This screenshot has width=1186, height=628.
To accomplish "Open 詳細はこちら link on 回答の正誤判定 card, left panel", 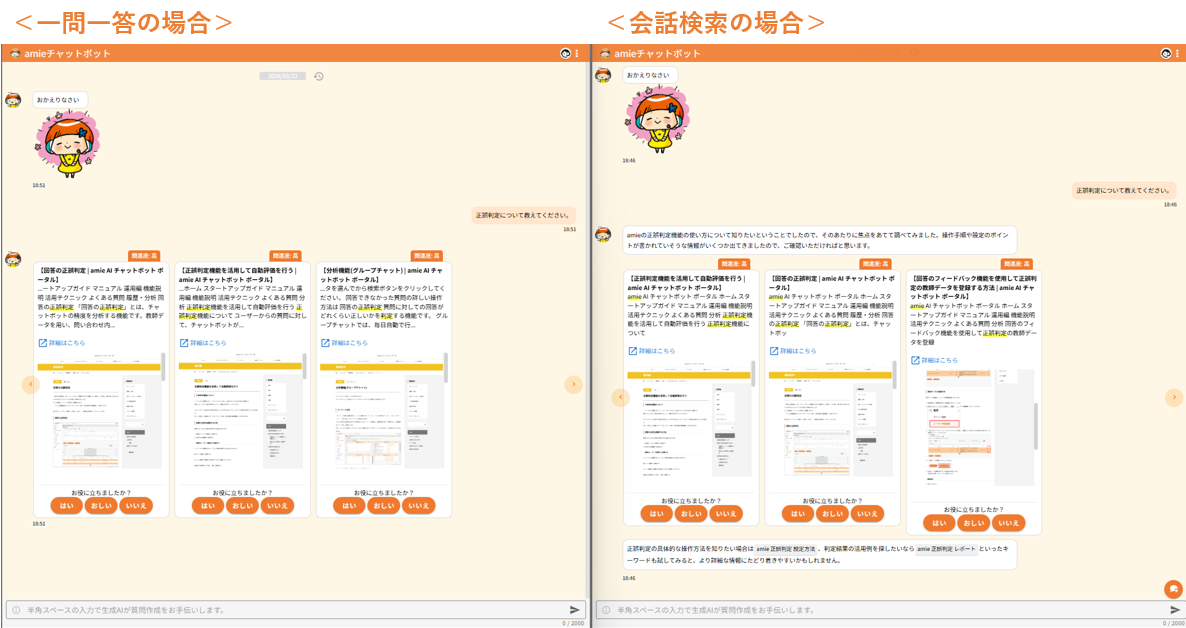I will (x=62, y=343).
